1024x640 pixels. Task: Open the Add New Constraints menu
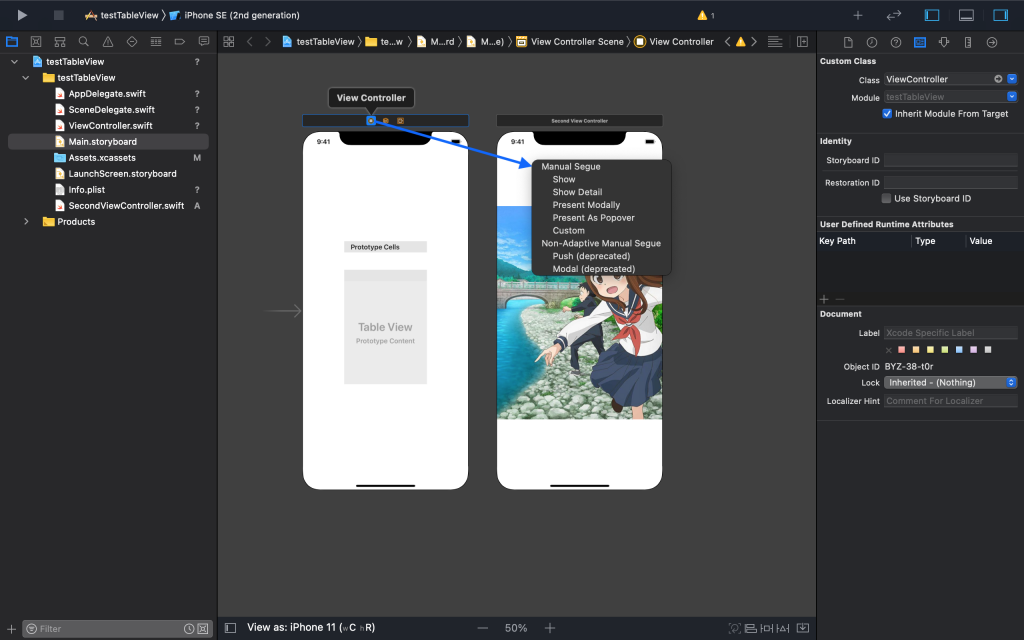(x=767, y=628)
